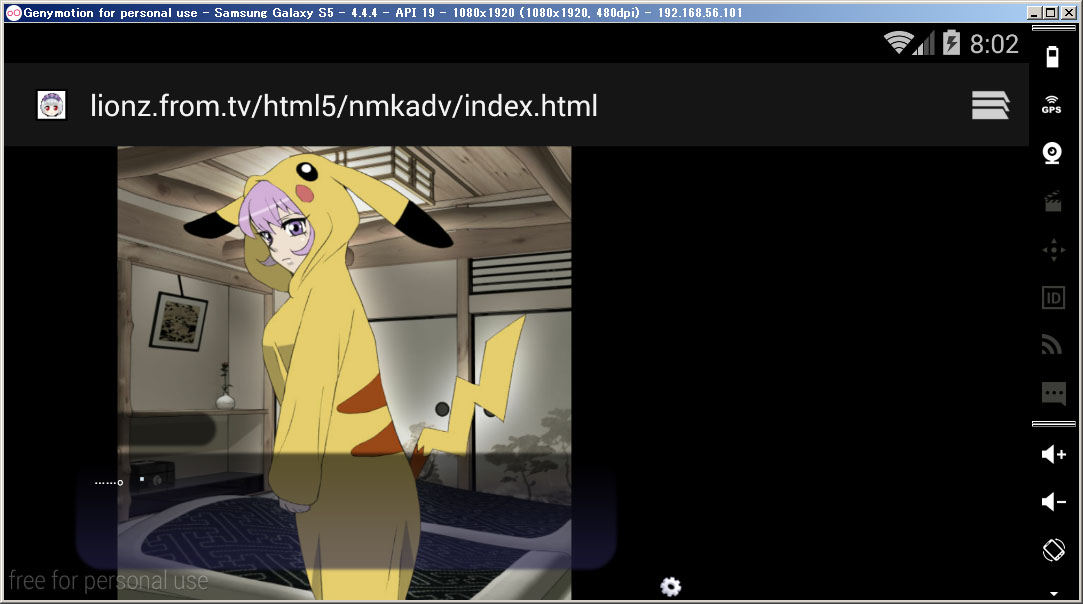This screenshot has height=604, width=1083.
Task: Tap the Android Wi-Fi status icon
Action: (898, 43)
